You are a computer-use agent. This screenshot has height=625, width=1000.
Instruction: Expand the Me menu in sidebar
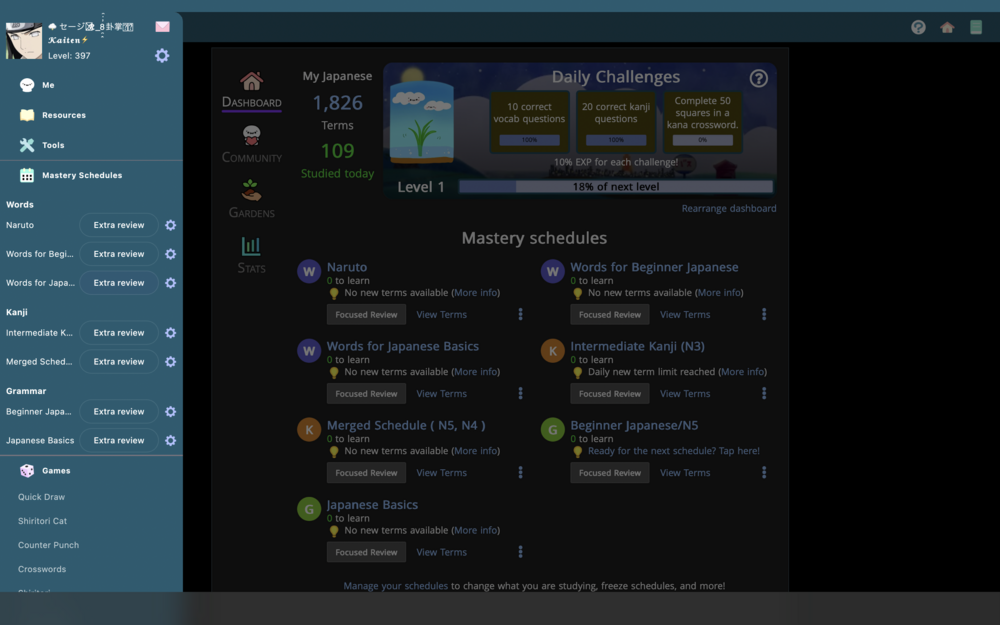point(48,85)
